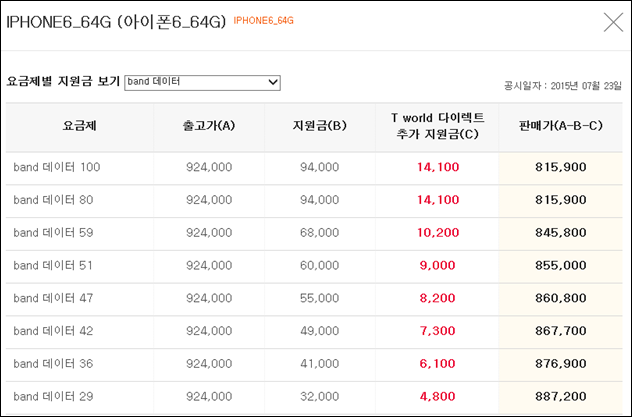Select the band 데이터 51 plan row
The height and width of the screenshot is (417, 632).
click(x=314, y=266)
